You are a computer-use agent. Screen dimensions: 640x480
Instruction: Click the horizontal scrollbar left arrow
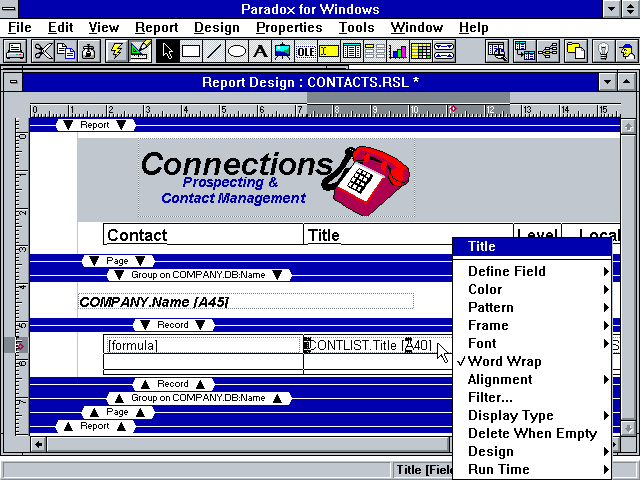click(x=38, y=444)
